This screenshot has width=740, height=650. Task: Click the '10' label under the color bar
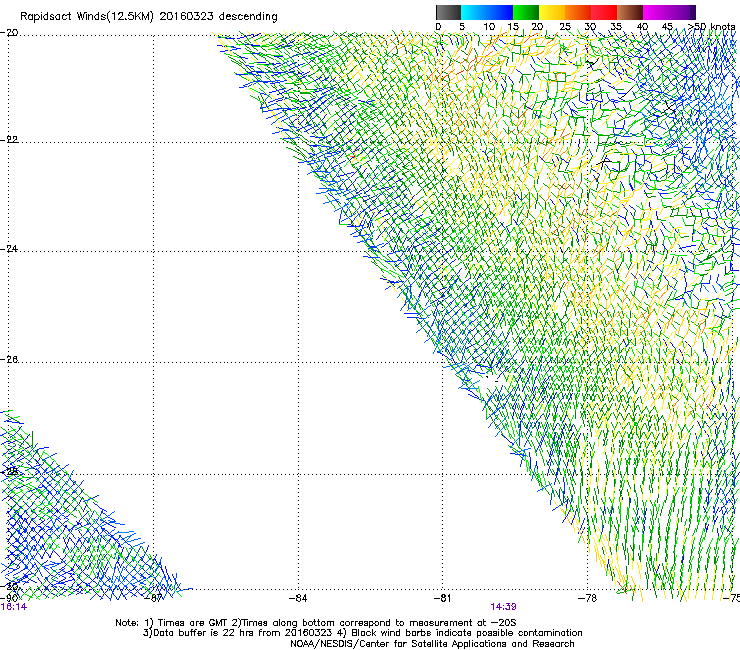click(x=489, y=27)
